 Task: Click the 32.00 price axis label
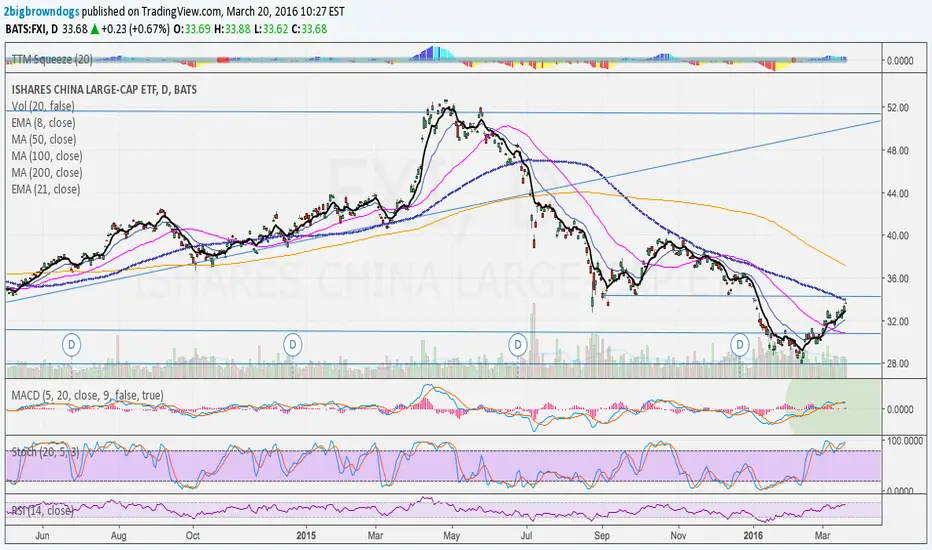point(898,321)
